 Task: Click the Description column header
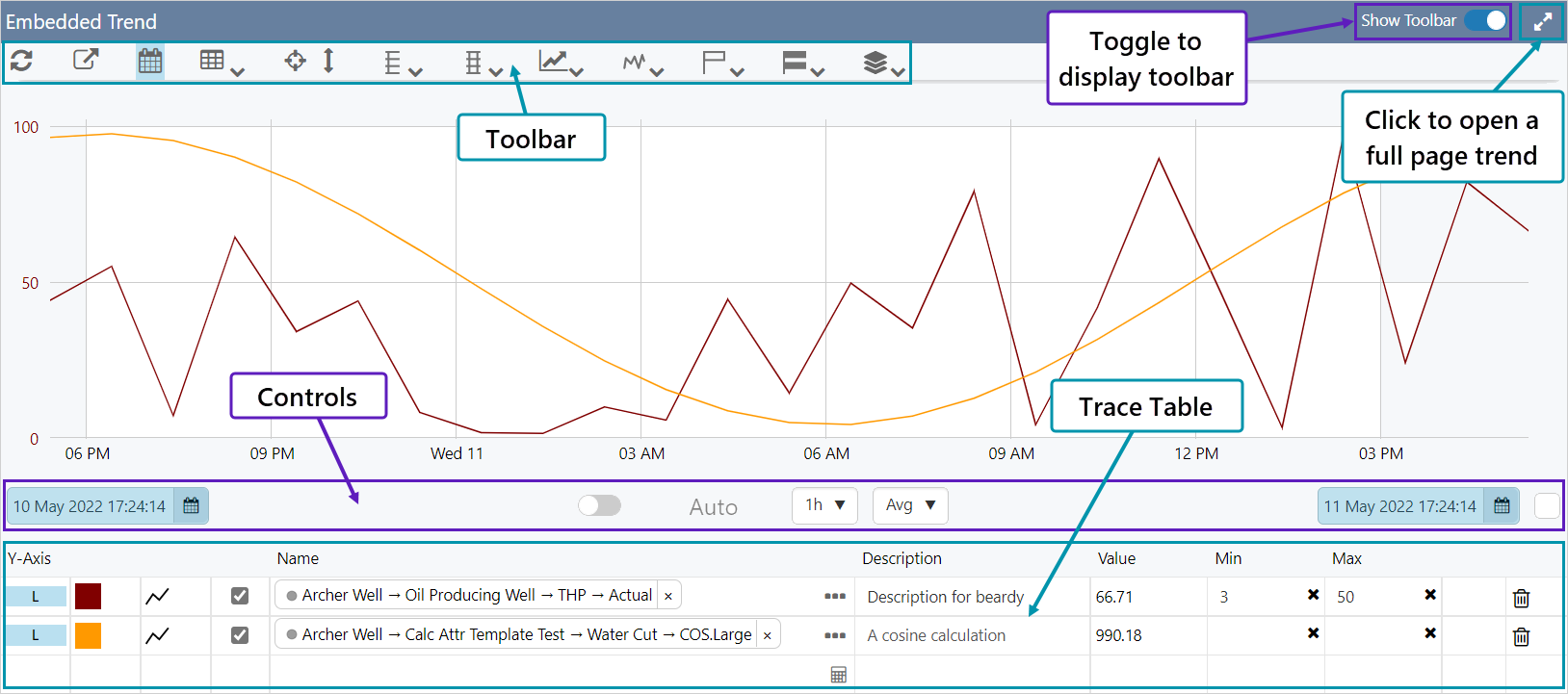click(x=902, y=558)
